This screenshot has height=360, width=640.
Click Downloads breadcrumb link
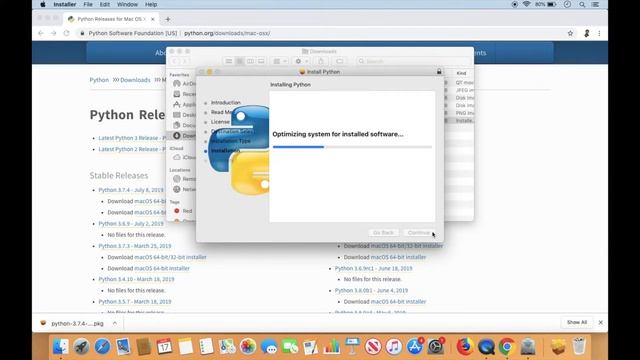click(135, 80)
